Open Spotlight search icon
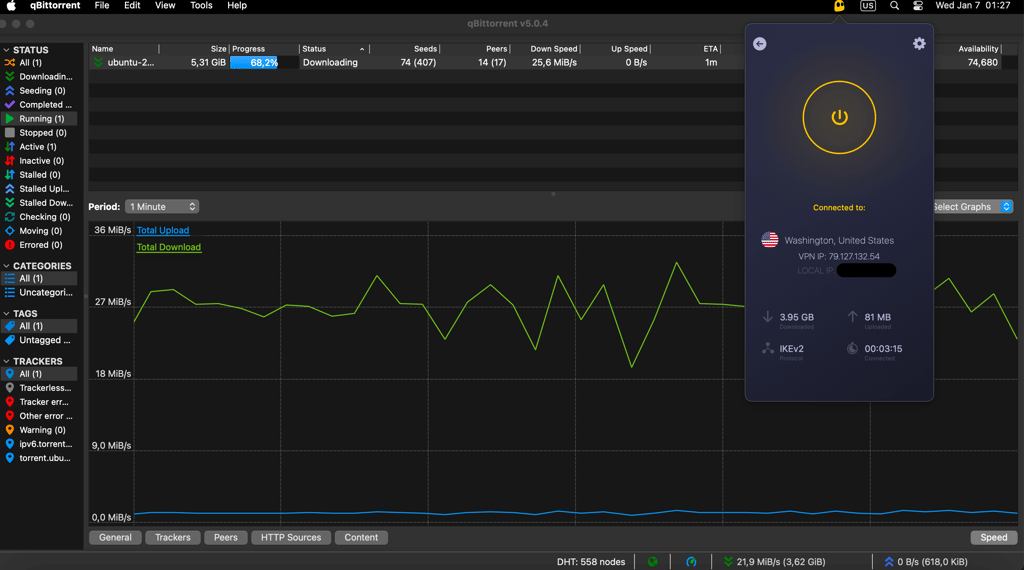This screenshot has height=570, width=1024. (895, 6)
